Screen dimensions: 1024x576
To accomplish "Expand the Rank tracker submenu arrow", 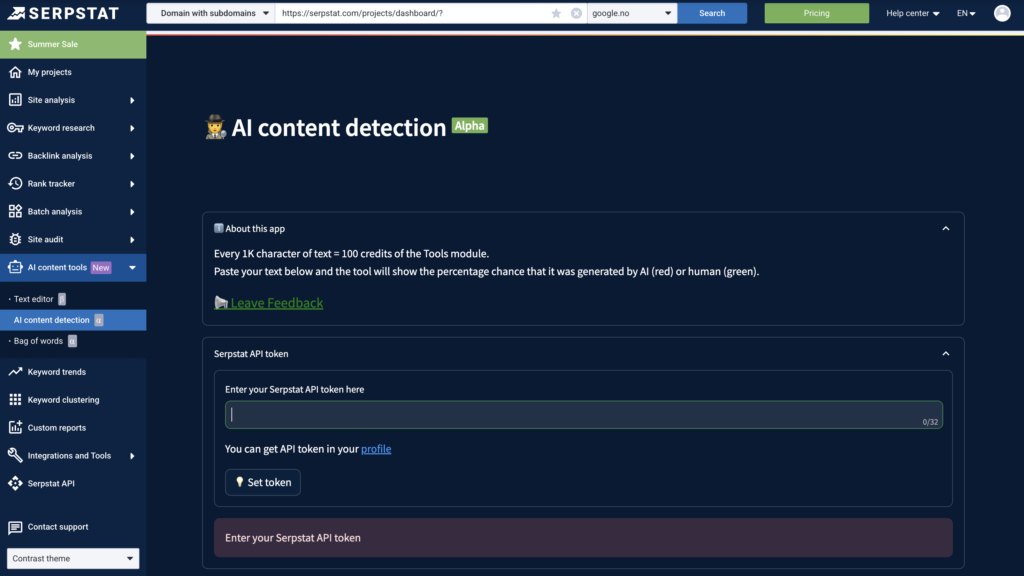I will point(132,184).
